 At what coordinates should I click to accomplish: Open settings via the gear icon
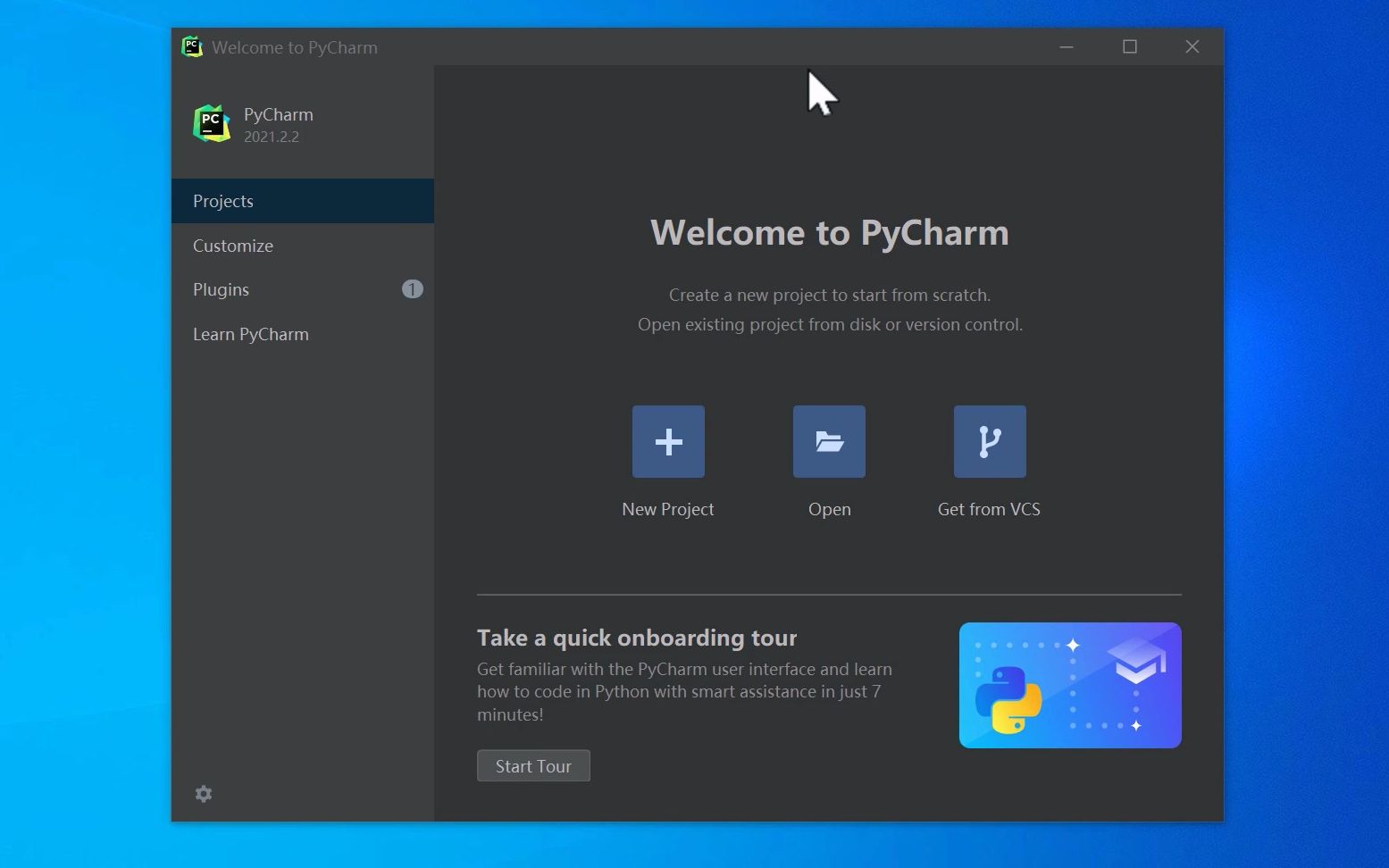203,793
